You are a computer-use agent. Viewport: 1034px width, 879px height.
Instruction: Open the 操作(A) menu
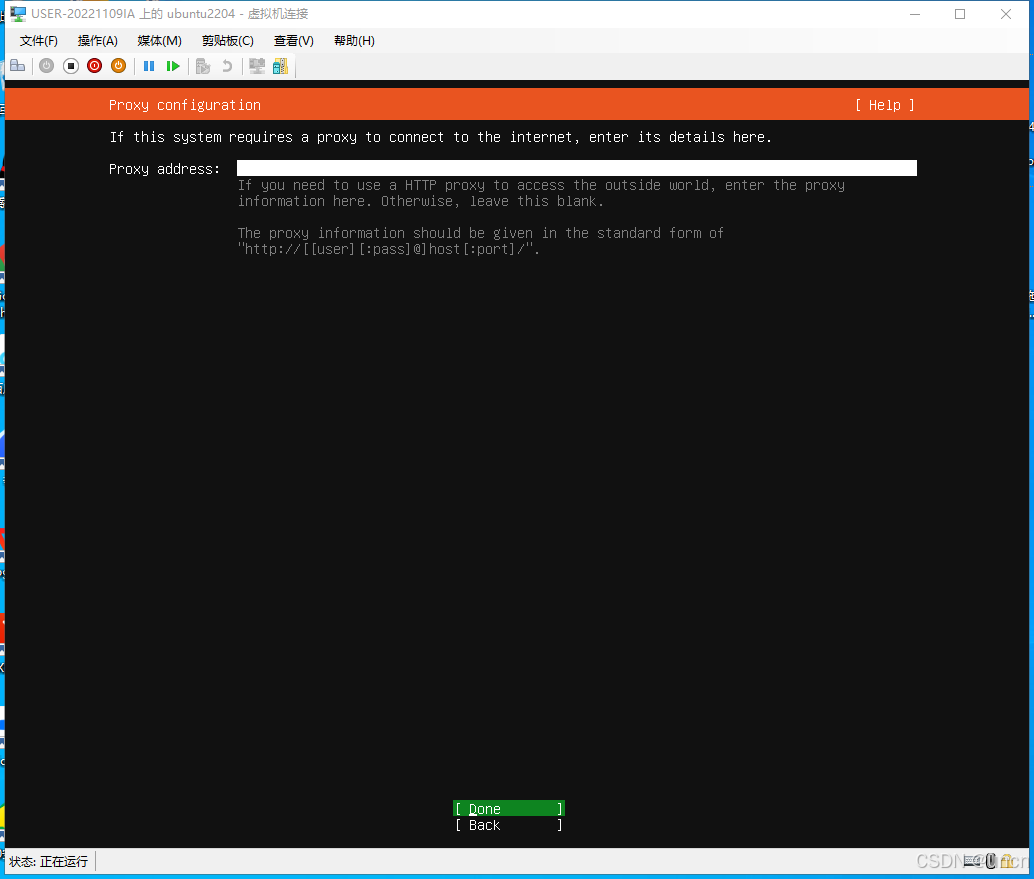tap(97, 40)
